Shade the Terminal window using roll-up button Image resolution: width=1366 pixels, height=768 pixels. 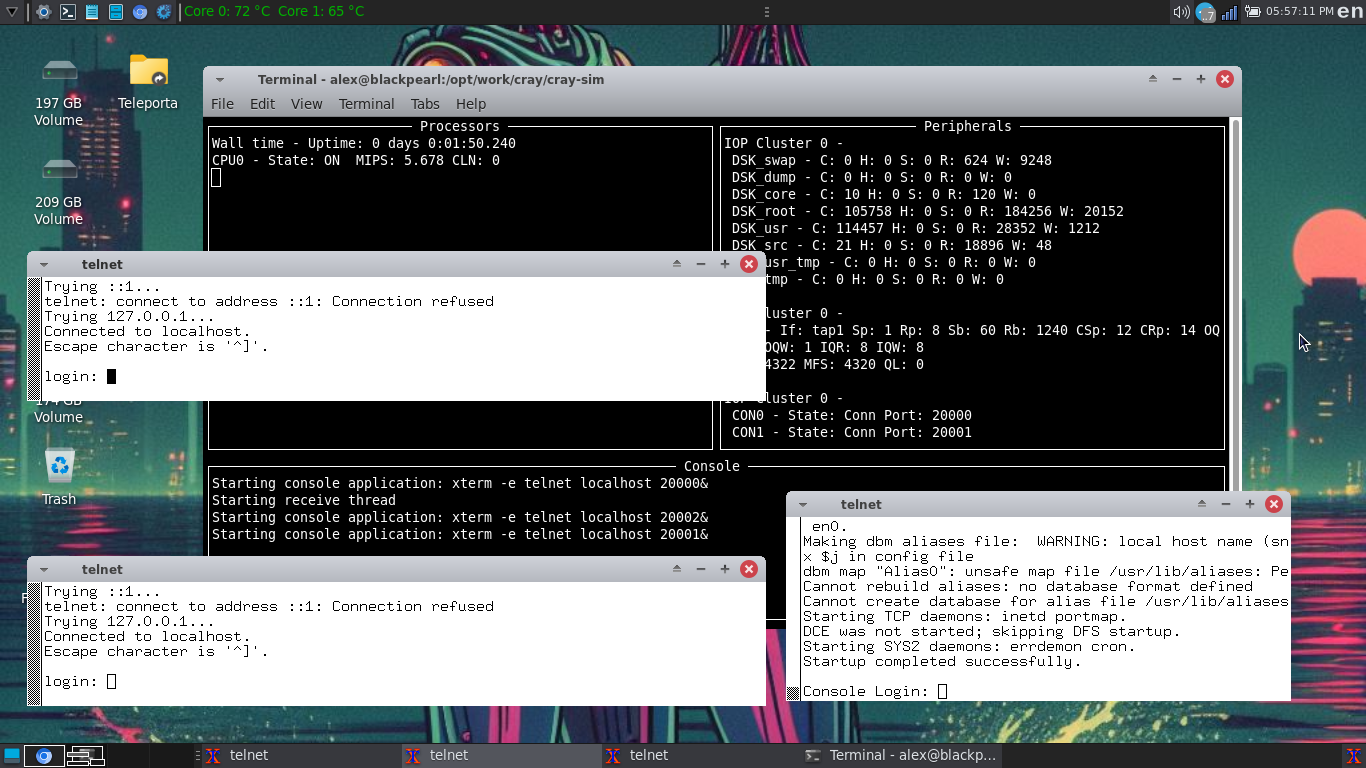(x=1153, y=79)
